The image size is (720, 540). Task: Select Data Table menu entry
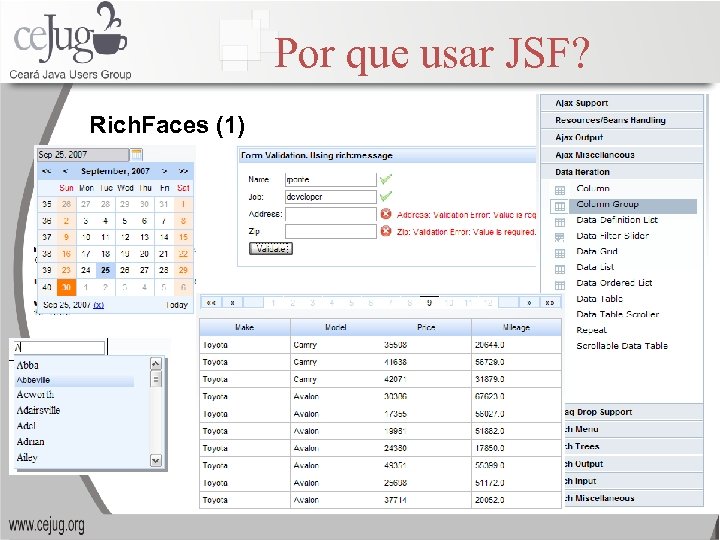(x=599, y=299)
